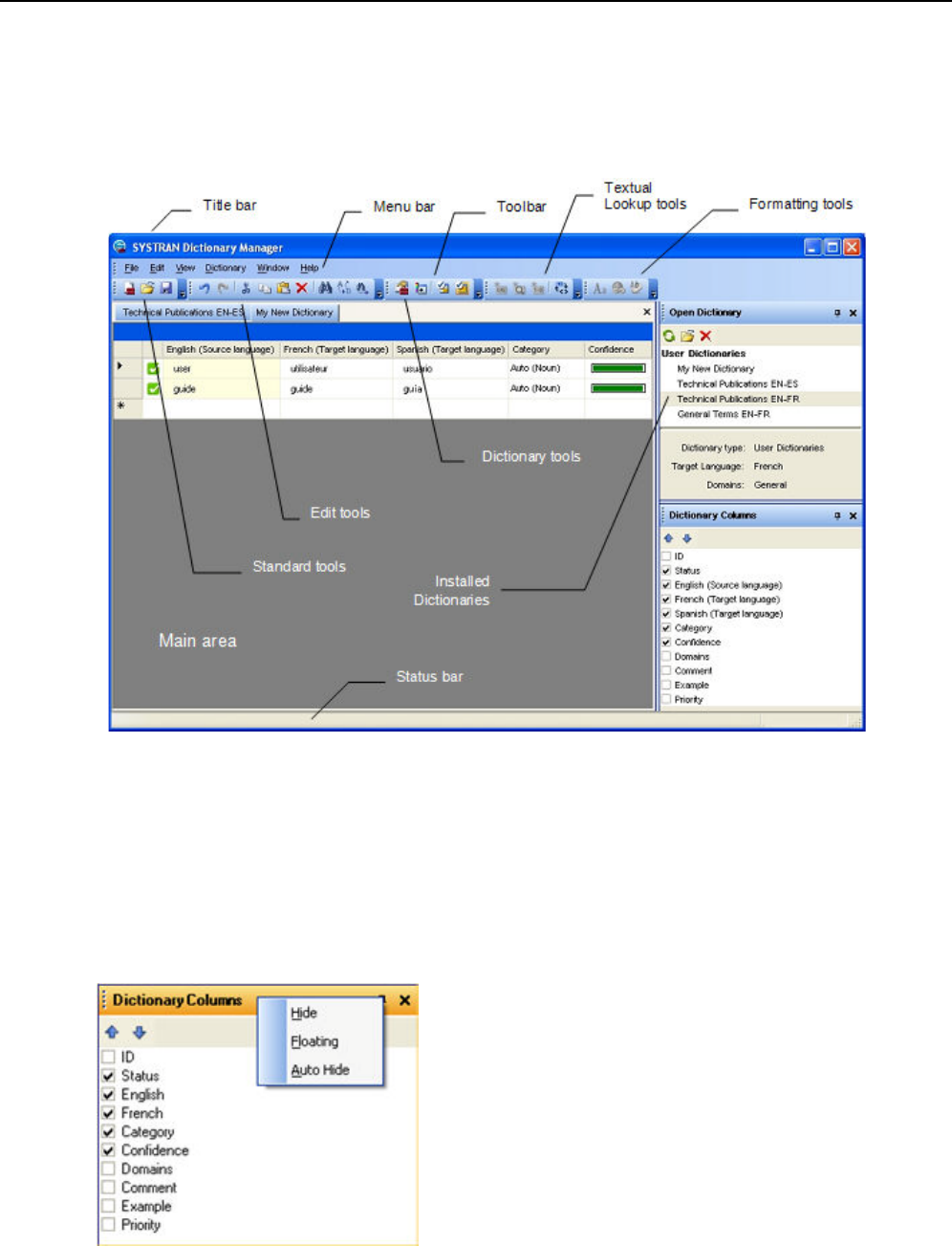Open Standard tools toolbar overflow arrow after Save
The image size is (952, 1246).
tap(183, 290)
